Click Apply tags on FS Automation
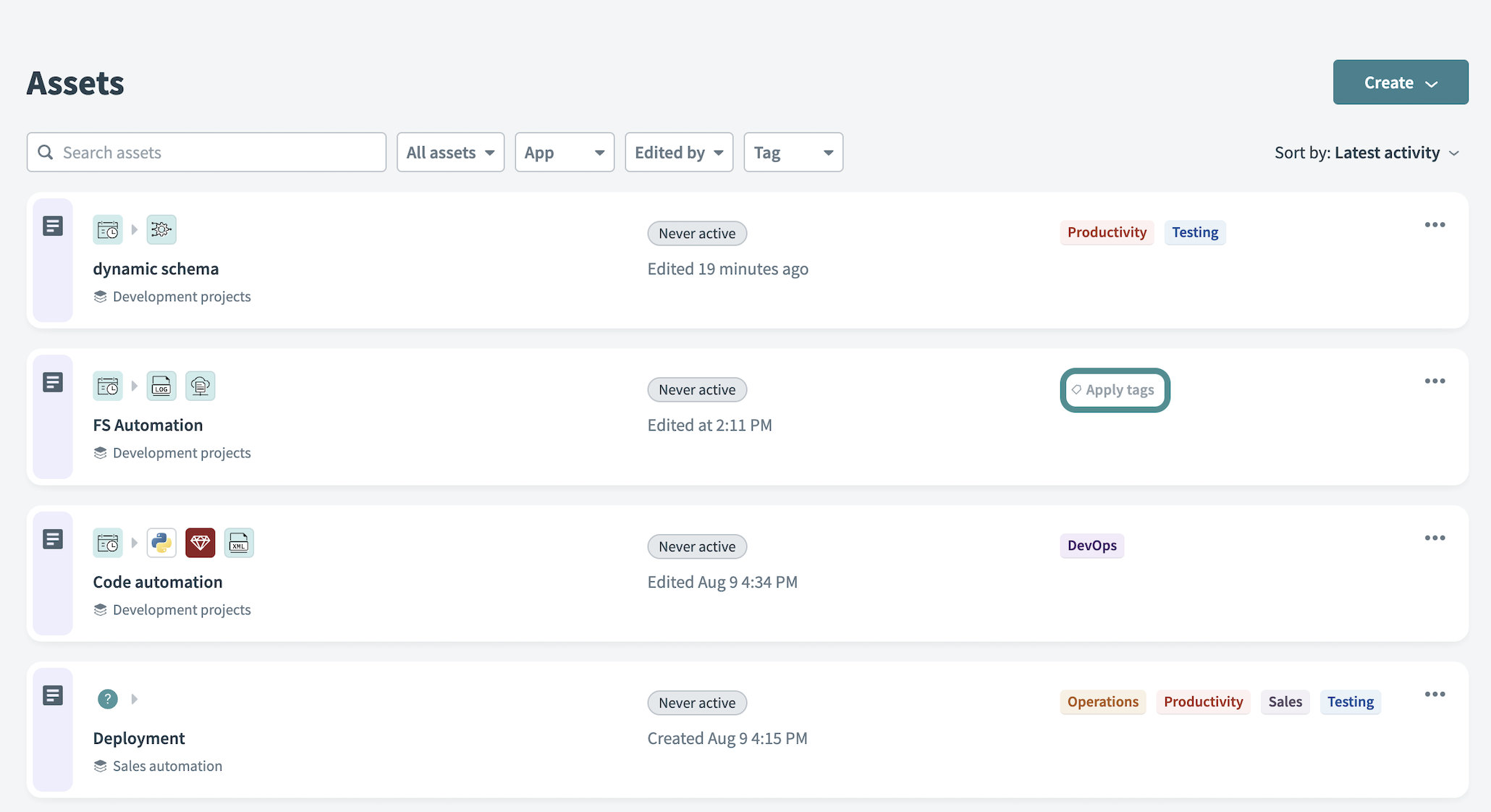The width and height of the screenshot is (1491, 812). point(1115,390)
